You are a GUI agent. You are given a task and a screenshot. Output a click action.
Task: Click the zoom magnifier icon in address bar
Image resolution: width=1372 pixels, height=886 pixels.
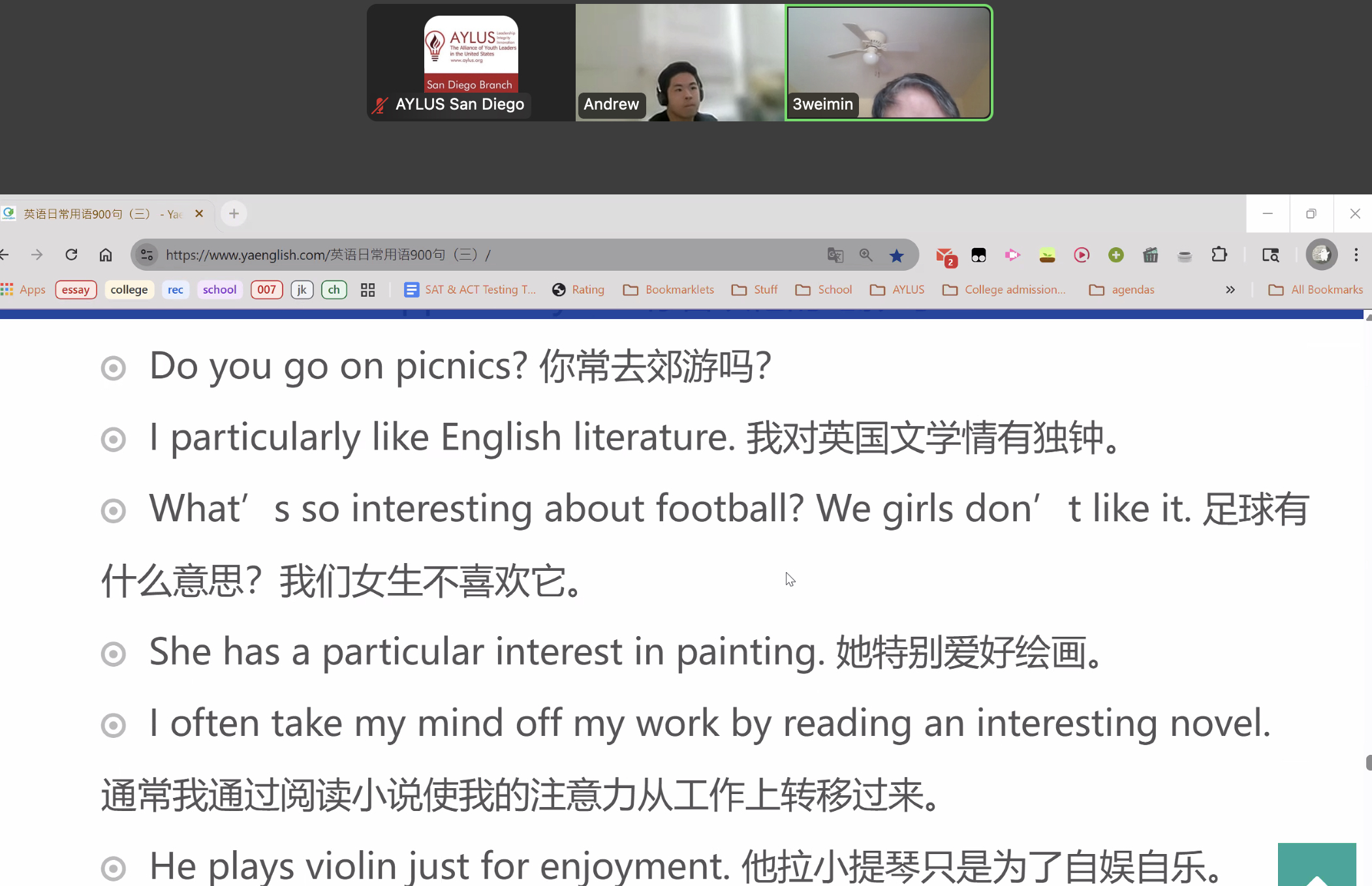[x=865, y=255]
